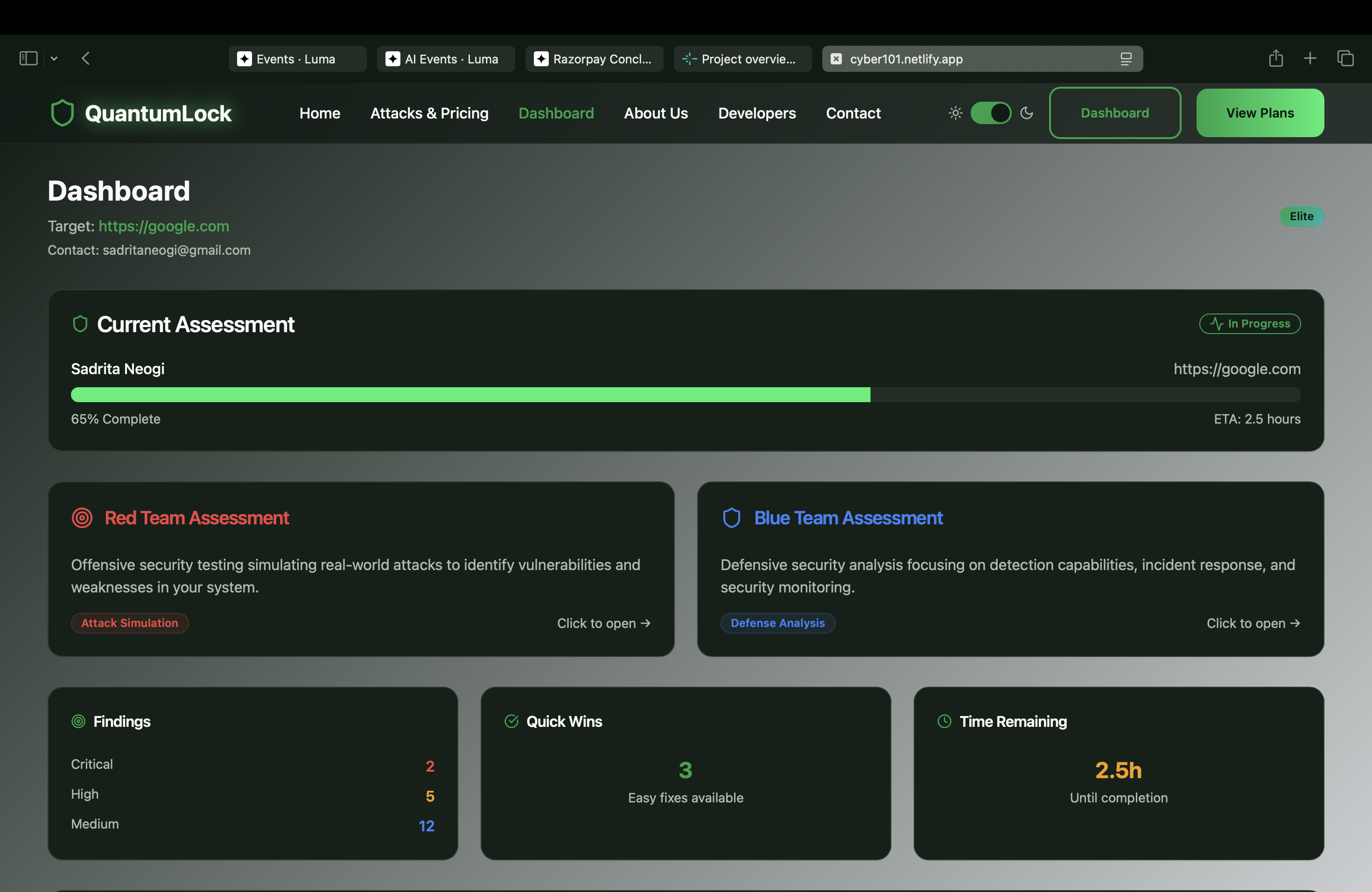
Task: Toggle the light/dark theme switch
Action: [990, 113]
